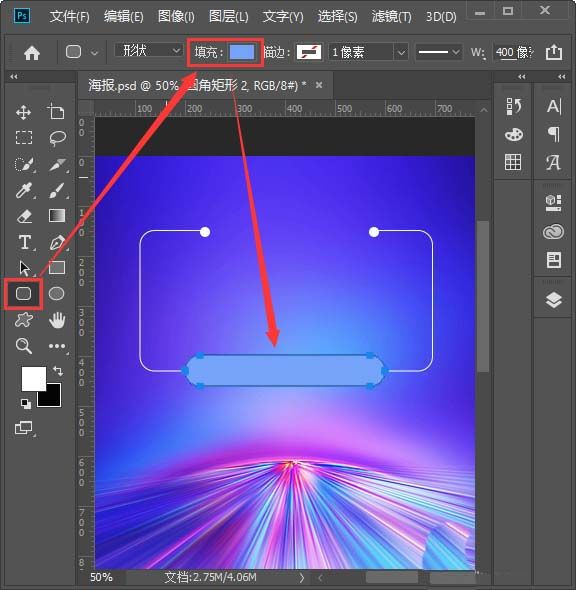Choose the Rounded Rectangle tool
The image size is (576, 590).
[23, 293]
